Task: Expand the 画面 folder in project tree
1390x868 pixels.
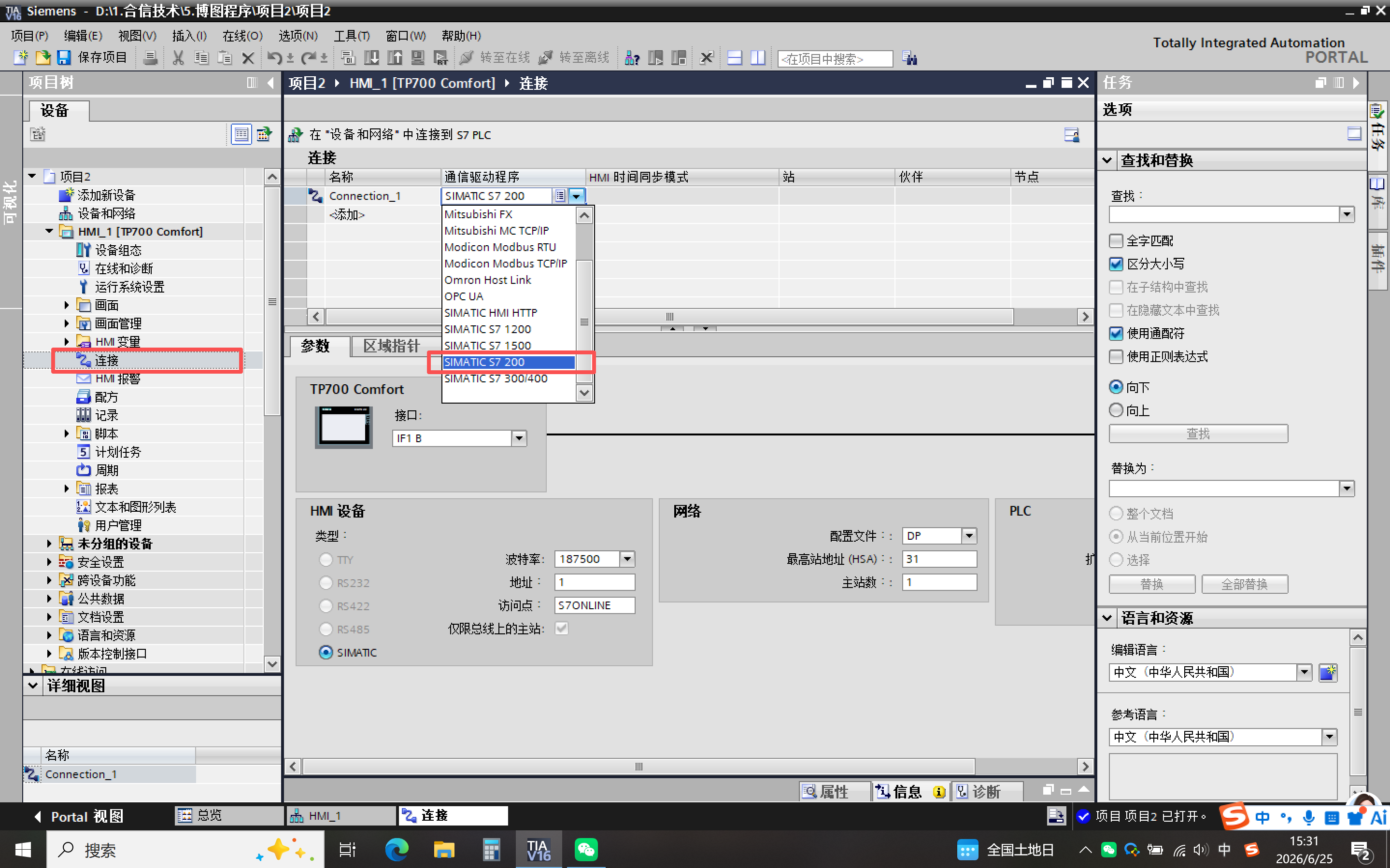Action: click(67, 305)
